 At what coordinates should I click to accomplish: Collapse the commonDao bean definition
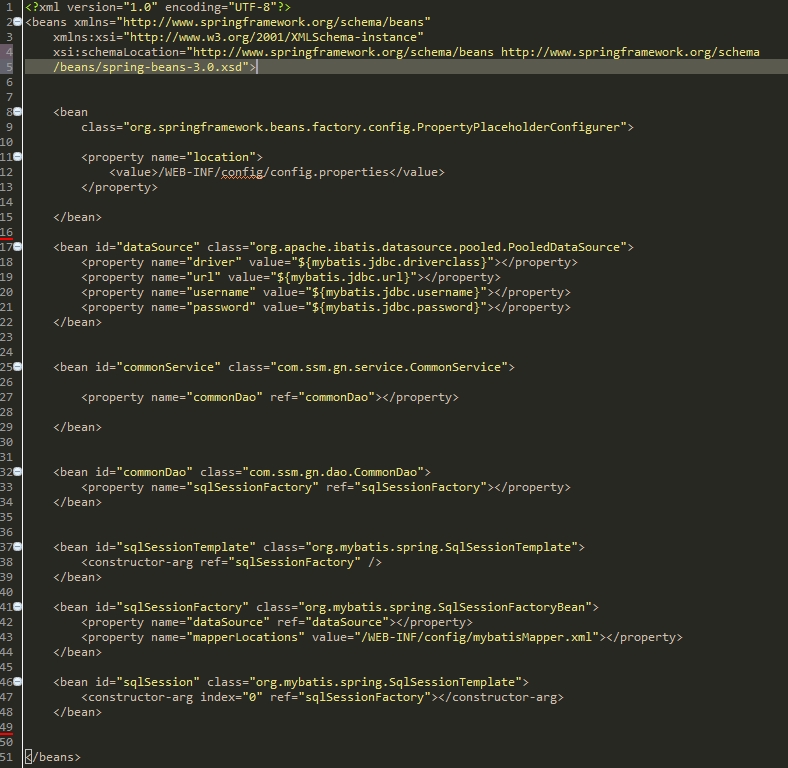pyautogui.click(x=19, y=472)
